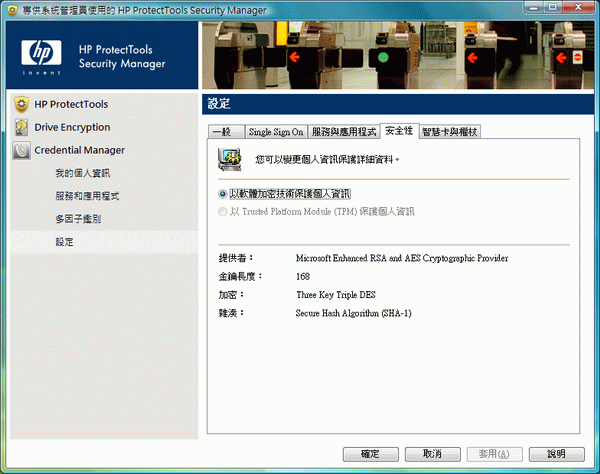Click the 加密 label
This screenshot has height=474, width=600.
231,295
